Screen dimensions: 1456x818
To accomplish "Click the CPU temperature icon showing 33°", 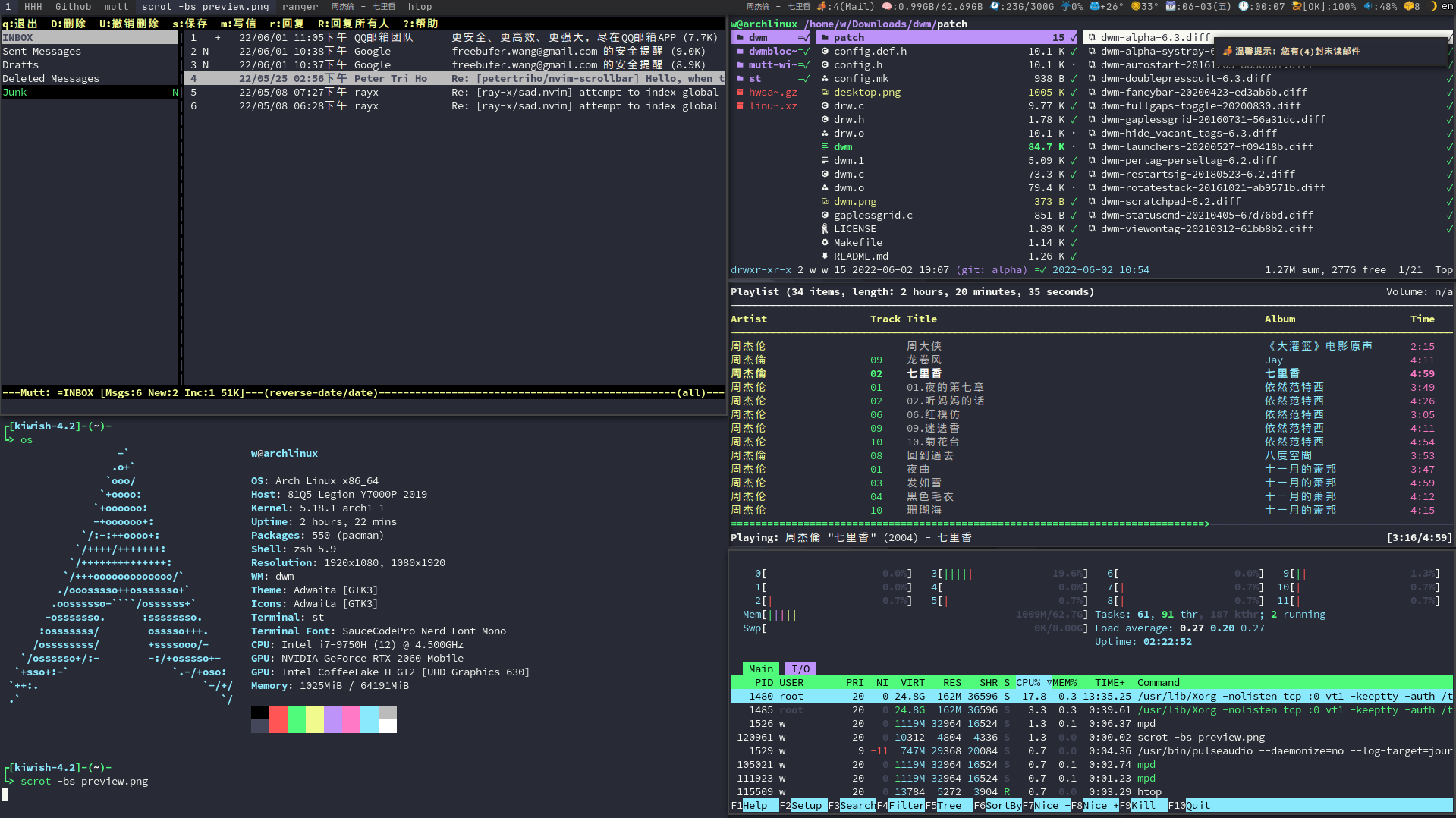I will point(1136,6).
